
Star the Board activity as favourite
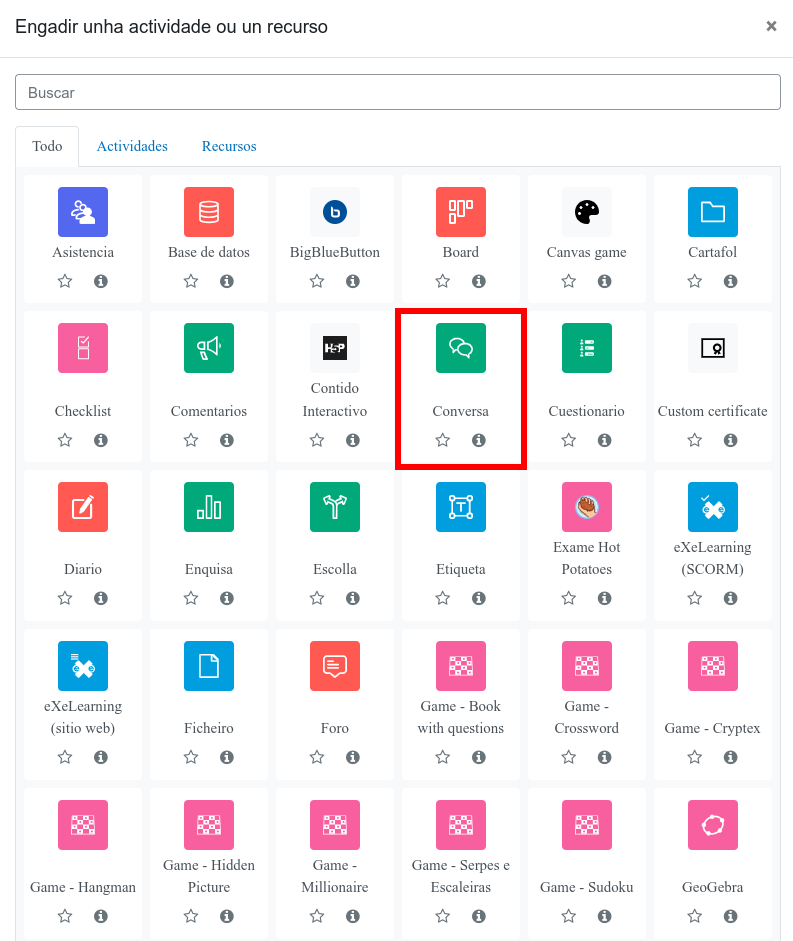click(x=443, y=282)
